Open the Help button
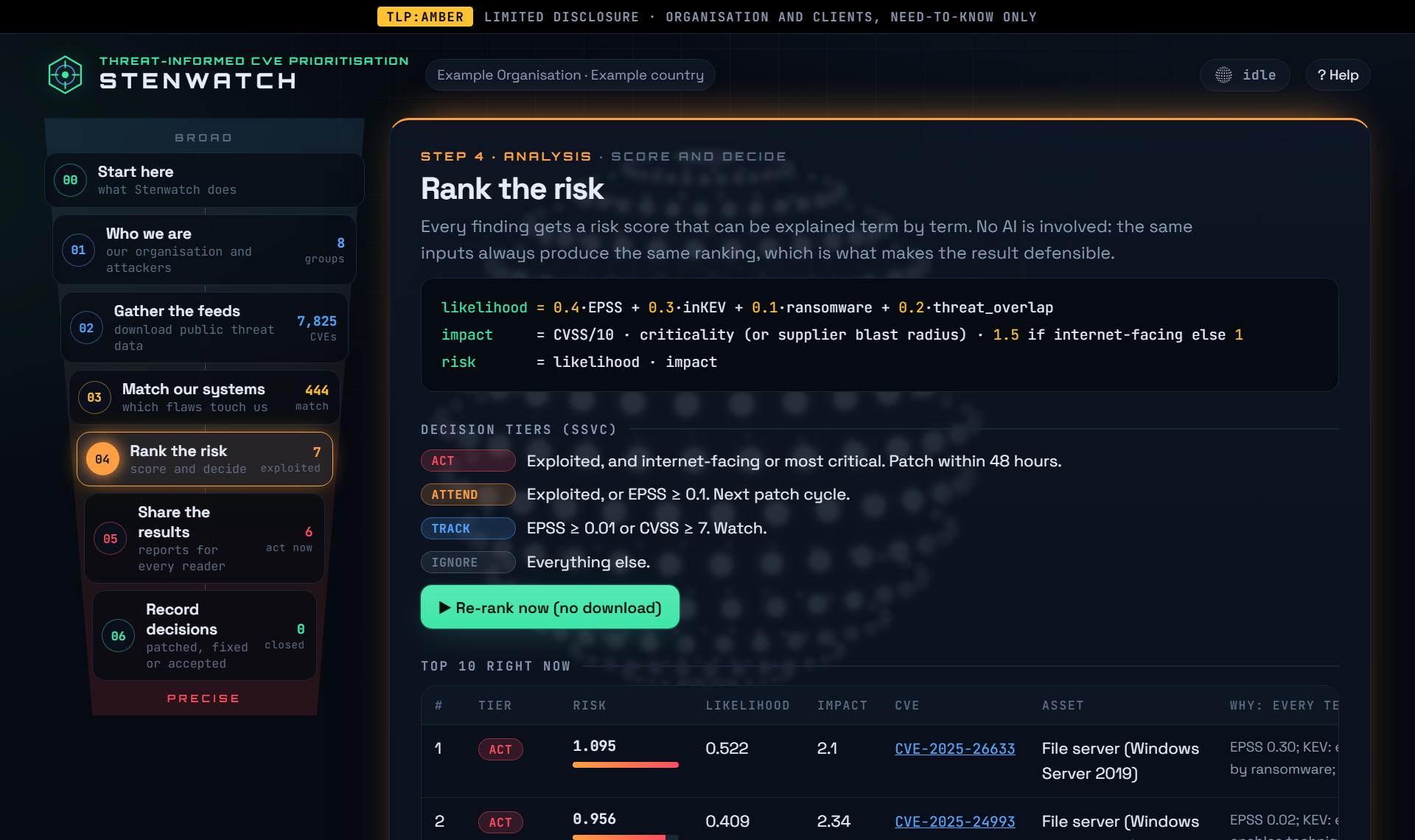This screenshot has height=840, width=1415. (1338, 75)
